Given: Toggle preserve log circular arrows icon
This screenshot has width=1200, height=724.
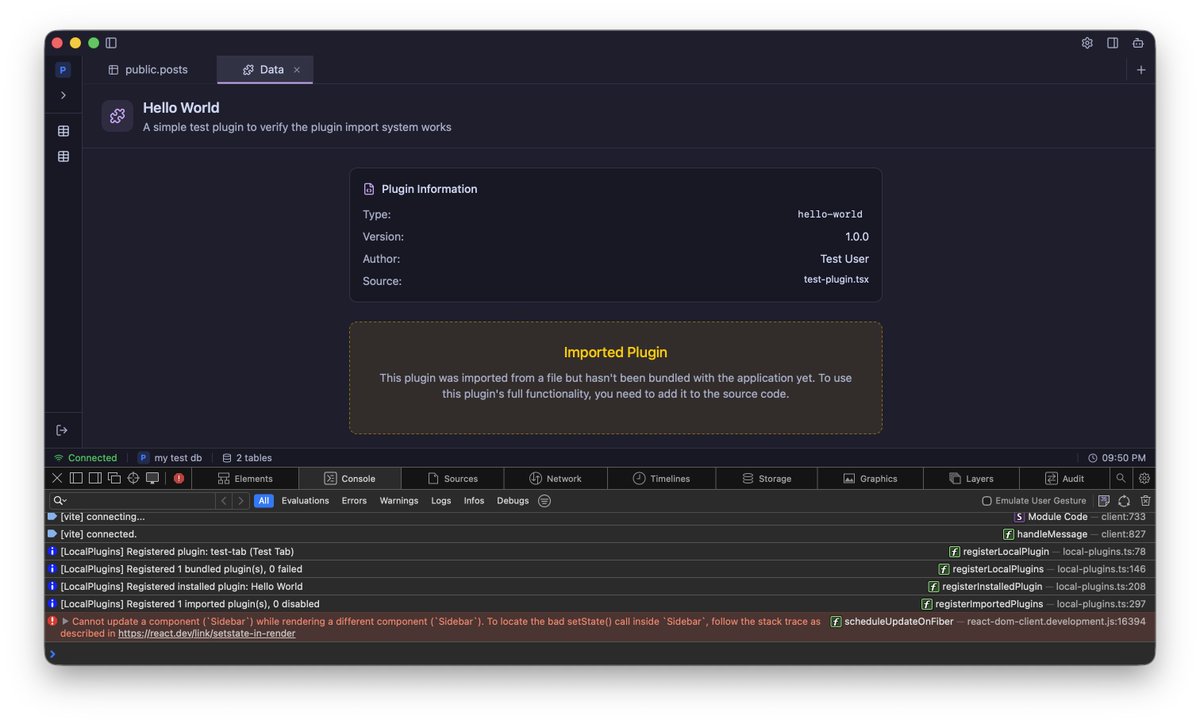Looking at the screenshot, I should pos(1124,500).
